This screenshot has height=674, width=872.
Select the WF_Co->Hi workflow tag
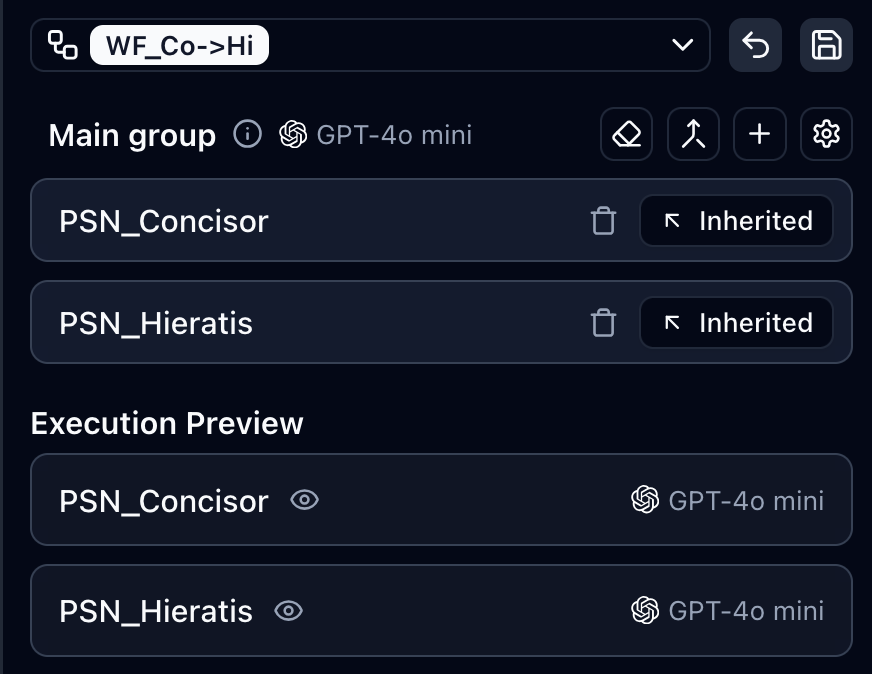(x=180, y=46)
